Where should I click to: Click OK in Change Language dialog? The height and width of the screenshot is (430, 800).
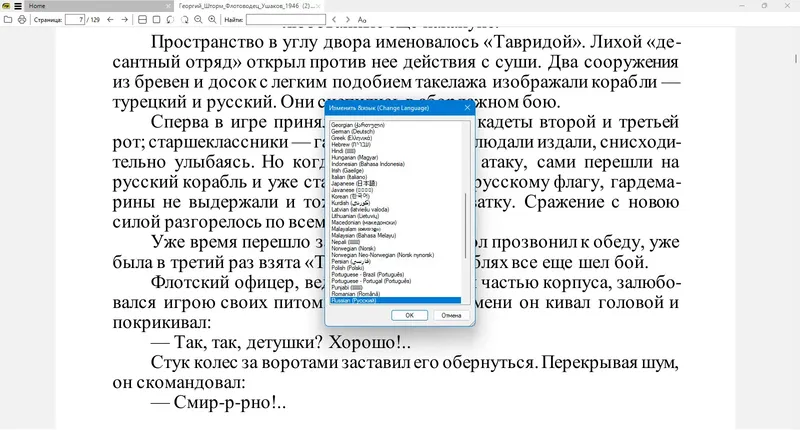(x=409, y=315)
